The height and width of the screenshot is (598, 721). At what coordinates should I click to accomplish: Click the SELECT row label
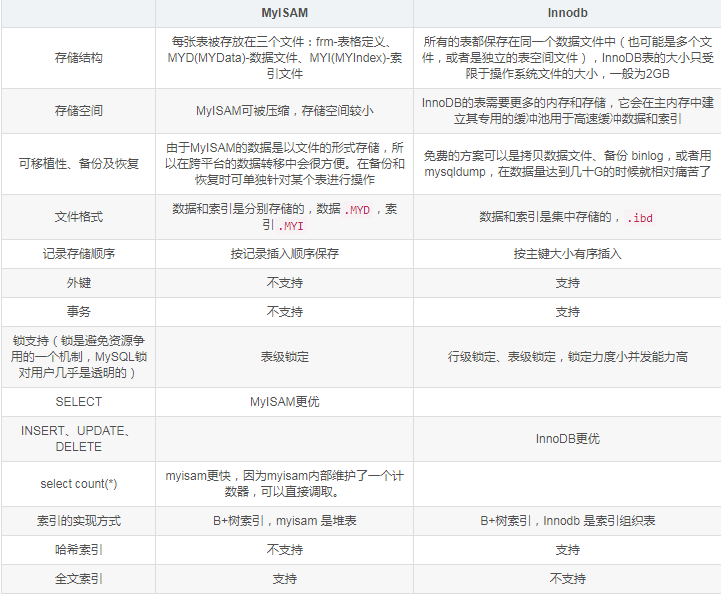79,402
